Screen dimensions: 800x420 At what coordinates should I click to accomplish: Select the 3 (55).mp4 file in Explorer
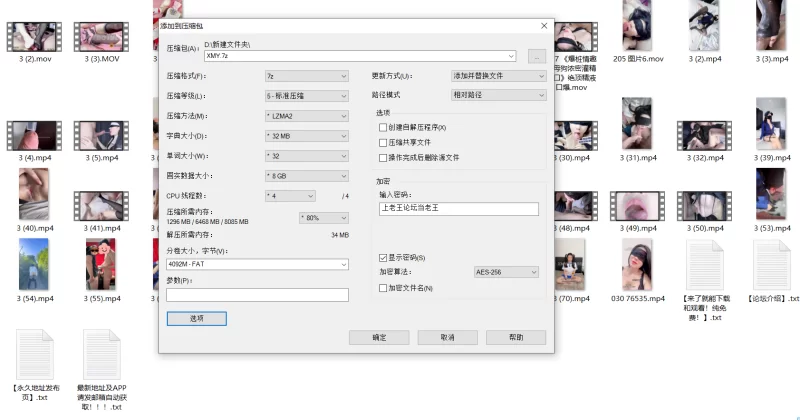(101, 264)
